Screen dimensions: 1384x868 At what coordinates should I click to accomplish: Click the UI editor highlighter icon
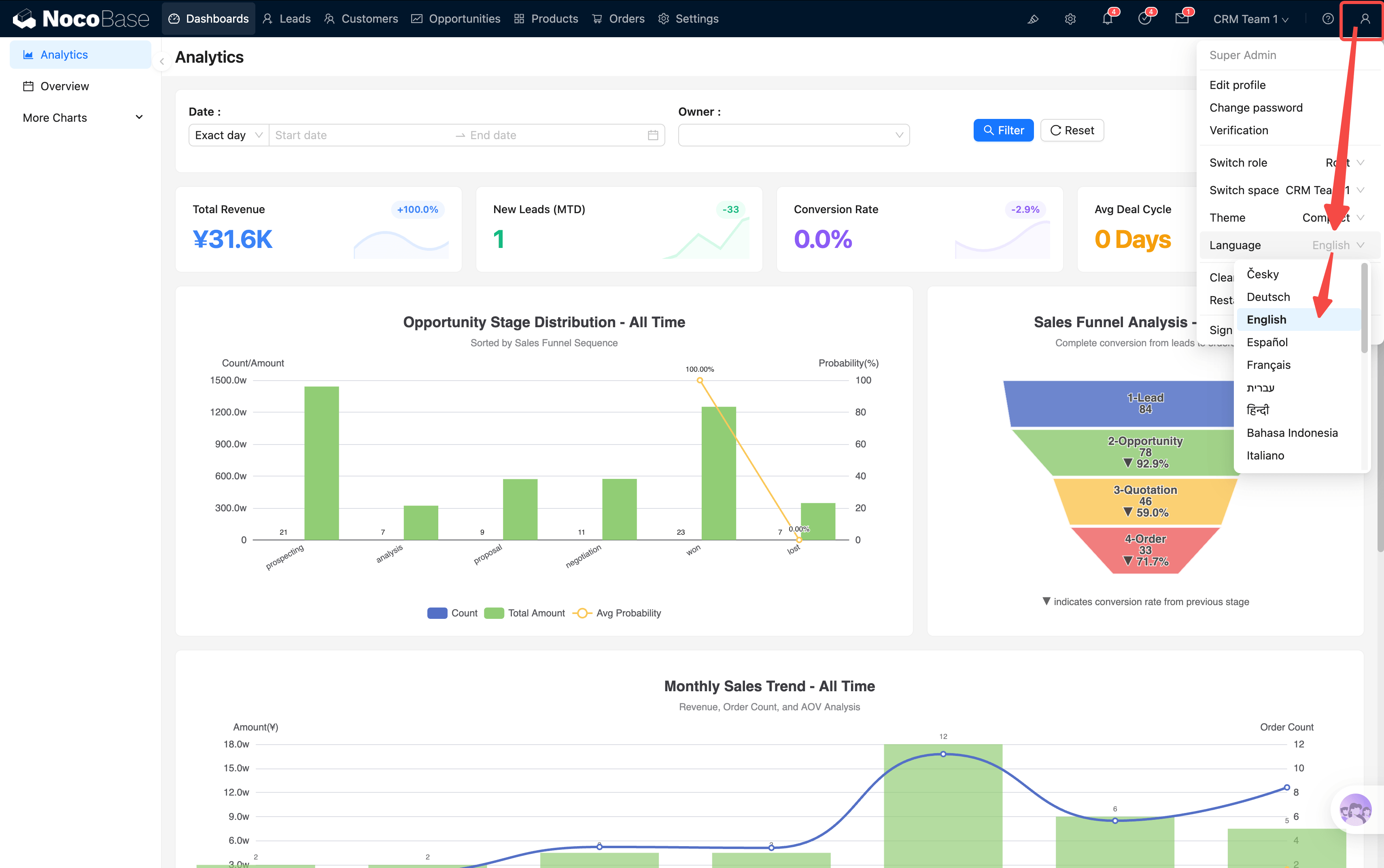[x=1033, y=19]
